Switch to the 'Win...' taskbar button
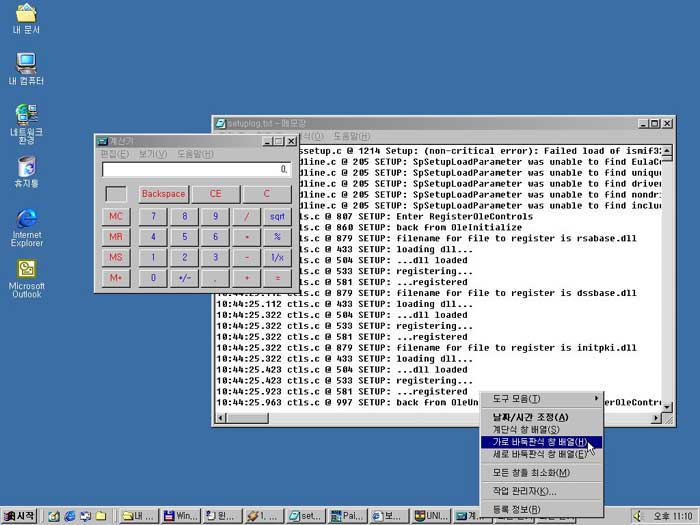 [180, 516]
